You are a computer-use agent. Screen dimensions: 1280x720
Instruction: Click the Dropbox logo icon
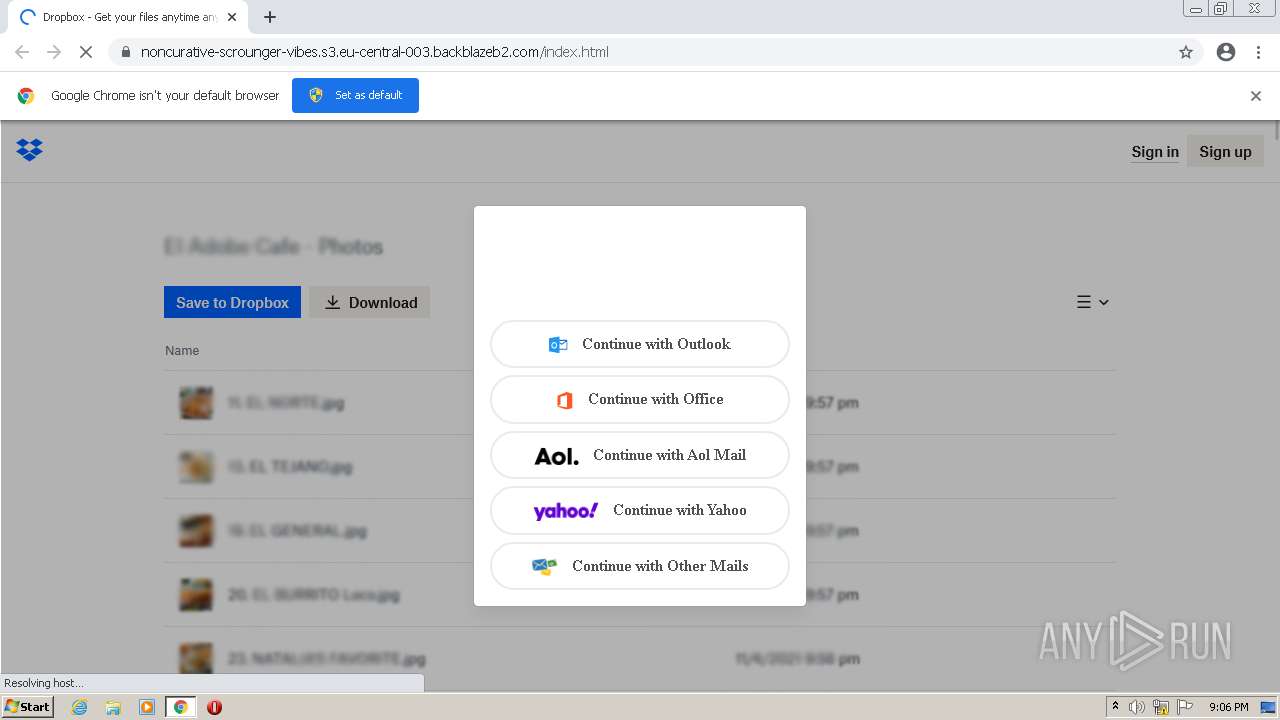(29, 150)
